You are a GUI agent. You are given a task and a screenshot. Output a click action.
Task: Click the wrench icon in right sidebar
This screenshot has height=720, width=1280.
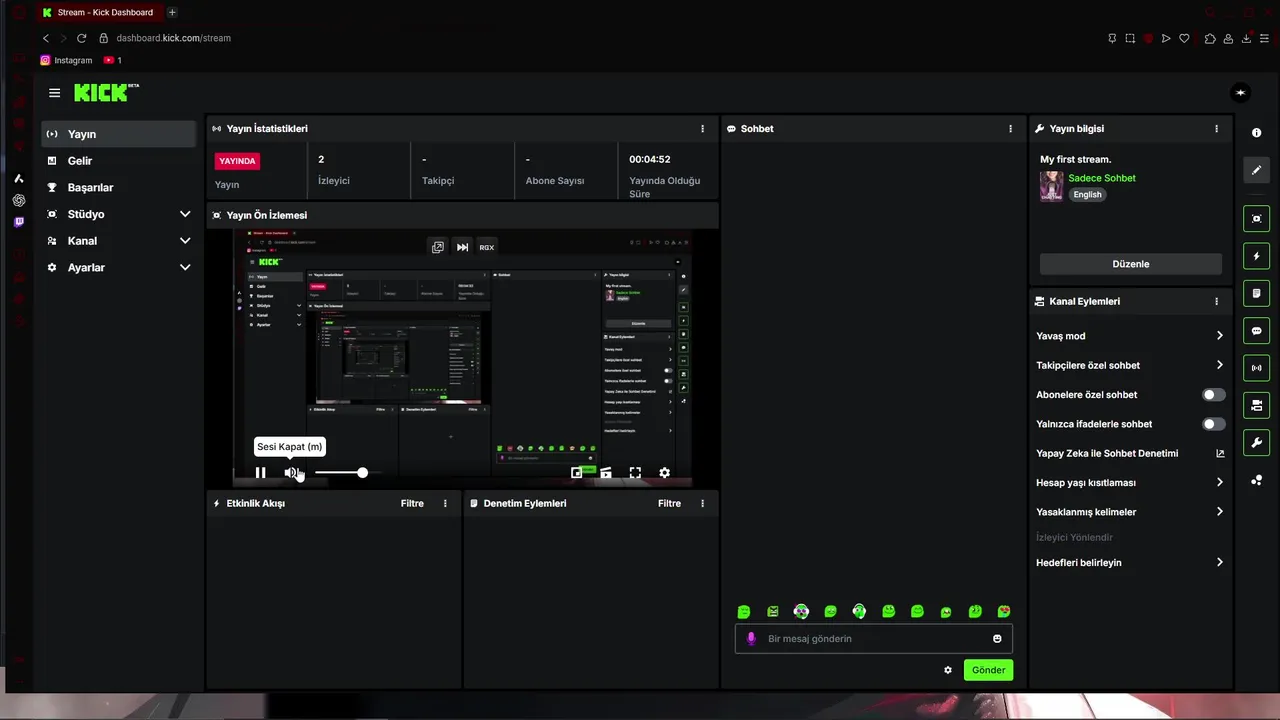(1257, 443)
